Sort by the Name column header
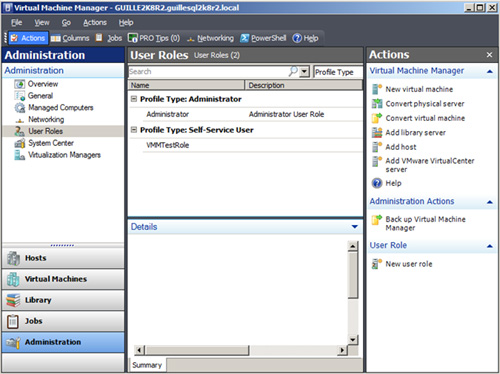 (186, 85)
